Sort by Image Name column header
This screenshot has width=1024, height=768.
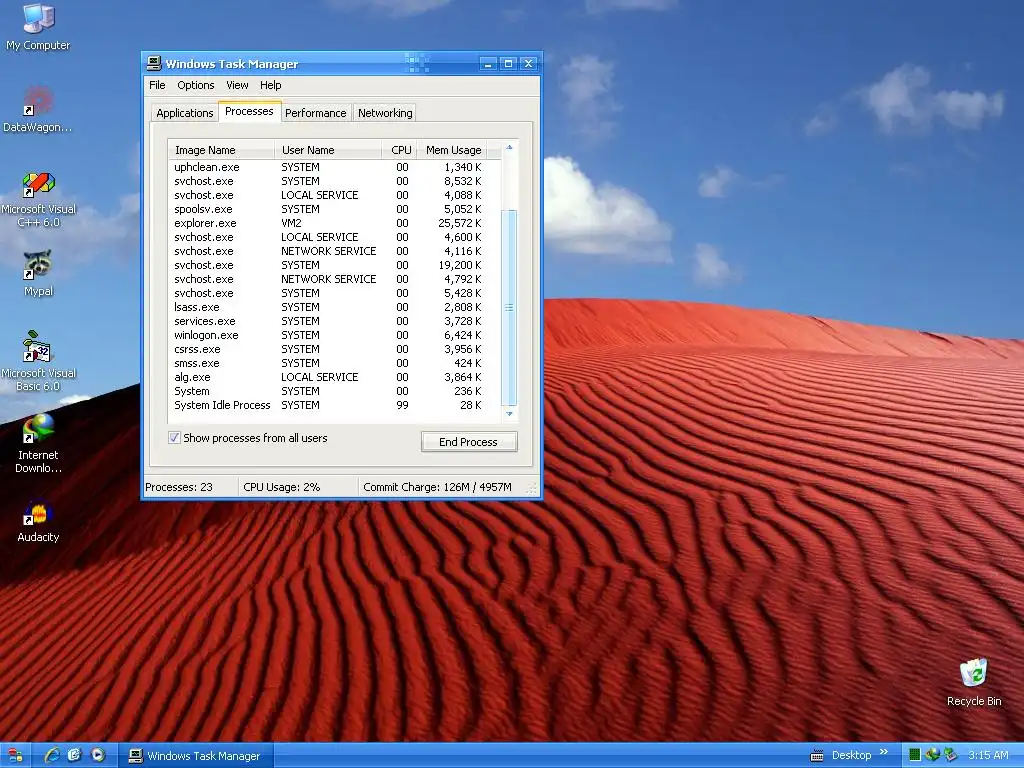tap(221, 150)
